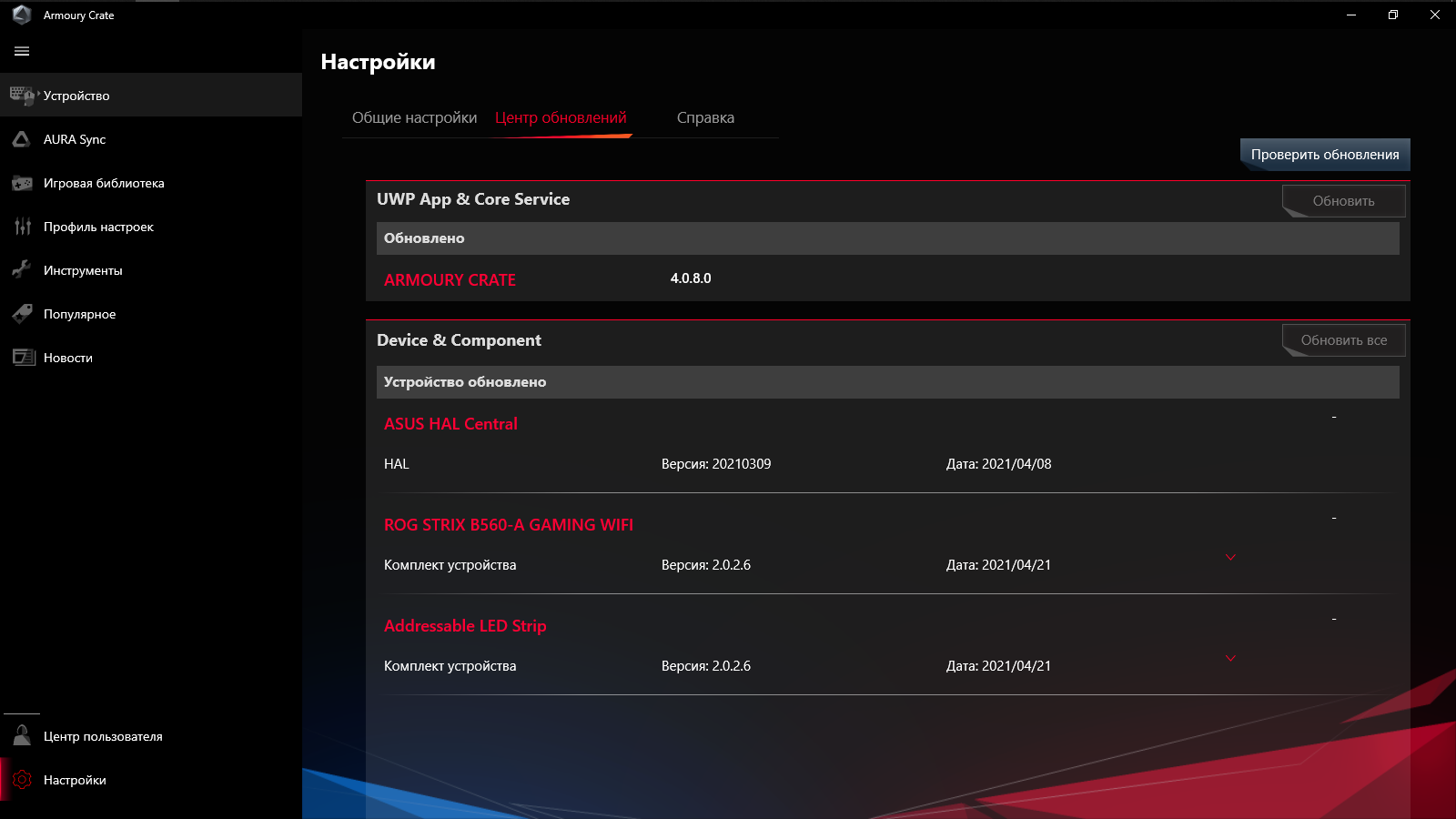This screenshot has width=1456, height=819.
Task: Open Новости in sidebar
Action: tap(151, 358)
